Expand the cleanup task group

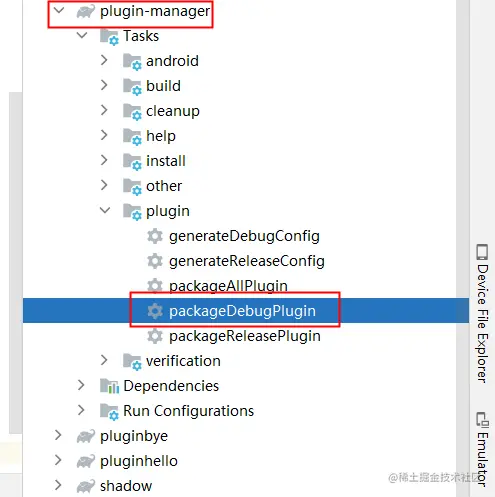(104, 110)
